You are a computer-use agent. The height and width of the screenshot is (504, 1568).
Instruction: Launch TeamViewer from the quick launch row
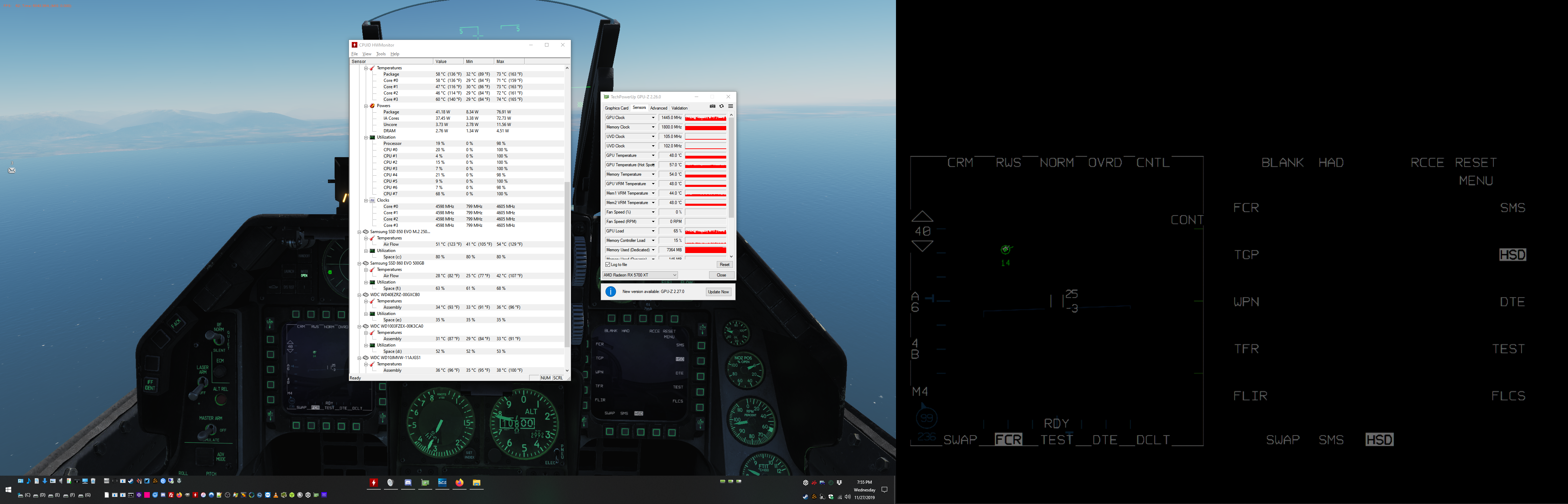tap(268, 495)
